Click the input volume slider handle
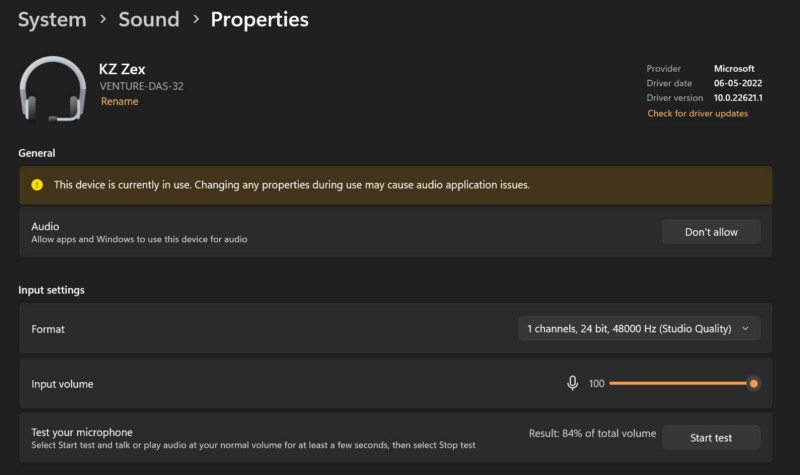The height and width of the screenshot is (475, 800). [x=753, y=383]
